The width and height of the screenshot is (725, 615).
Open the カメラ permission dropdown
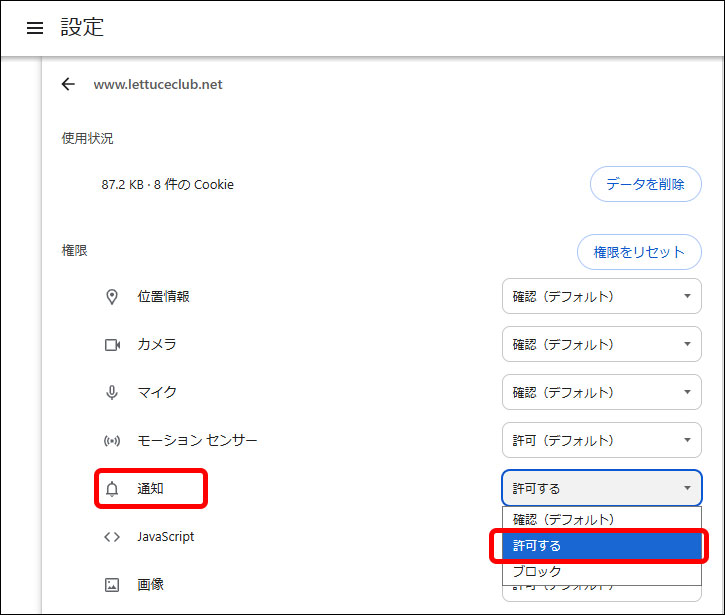[x=602, y=344]
